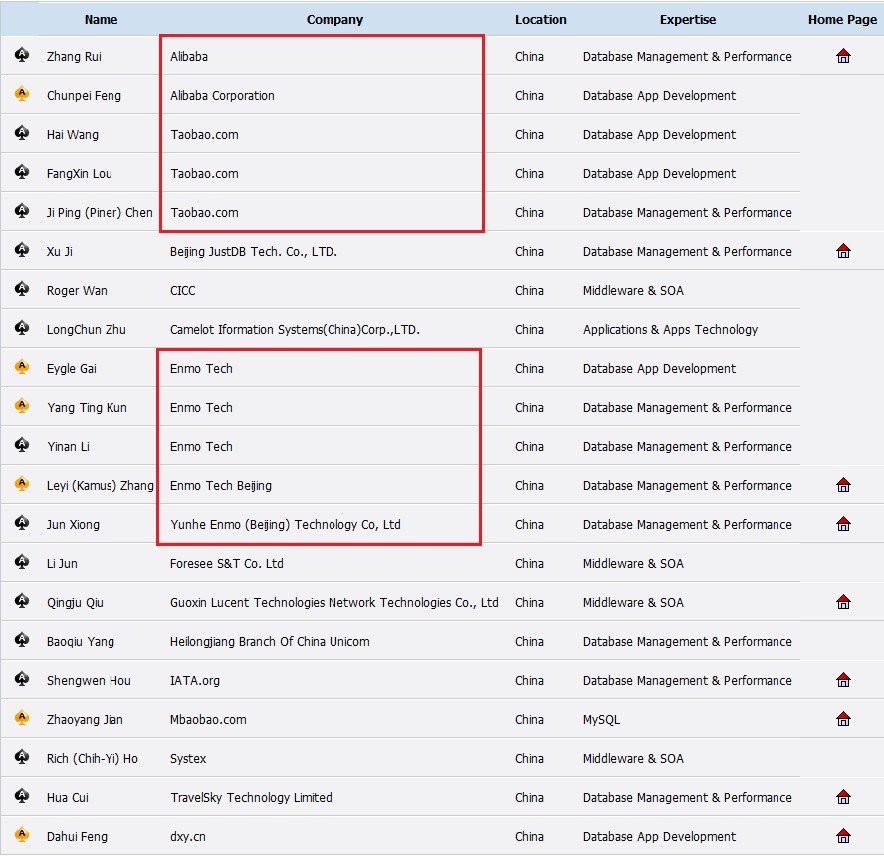Select the name Zhaoyang Jian
The image size is (884, 857).
85,719
